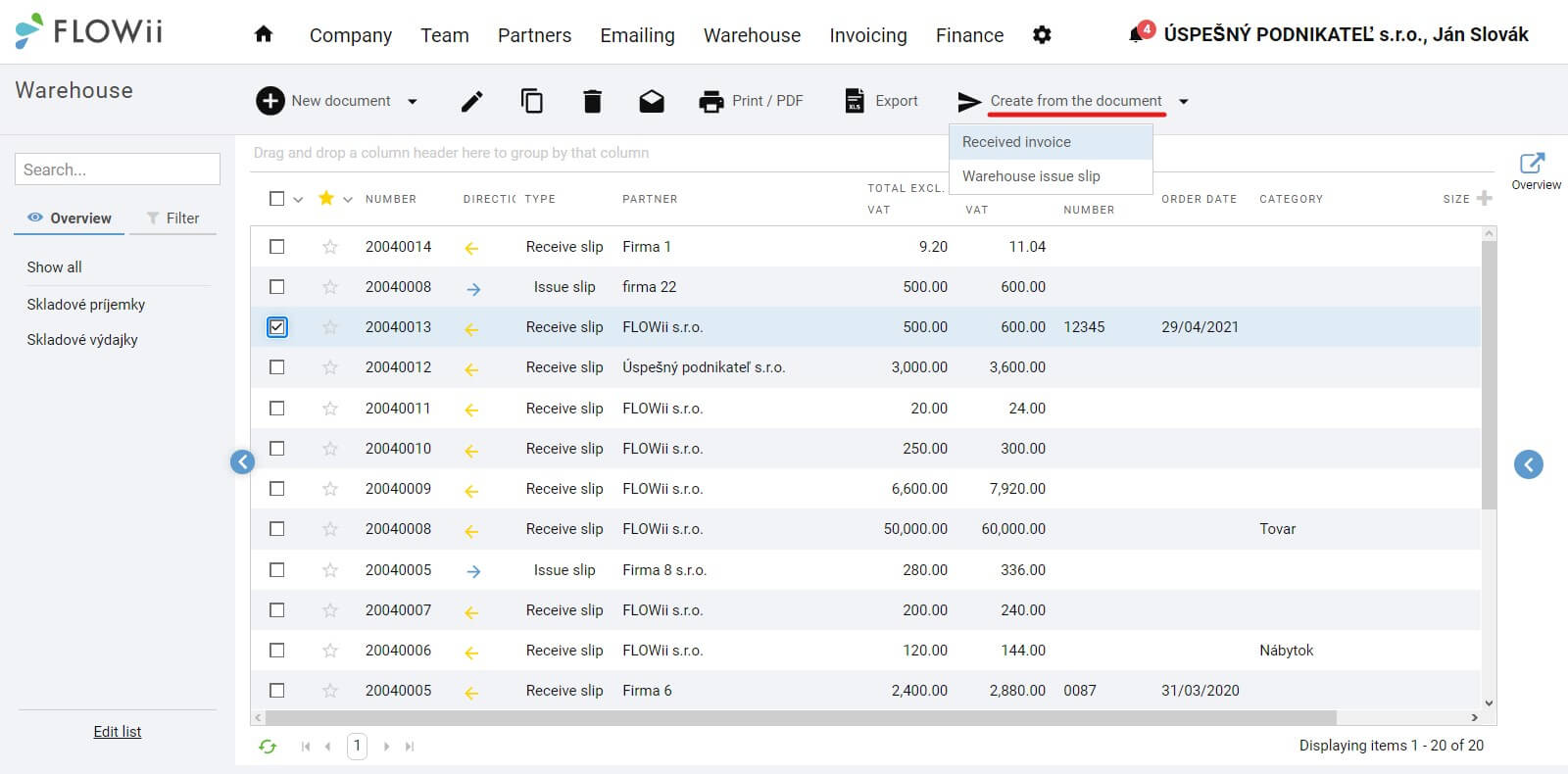Click Create from the document button
The height and width of the screenshot is (774, 1568).
1060,101
